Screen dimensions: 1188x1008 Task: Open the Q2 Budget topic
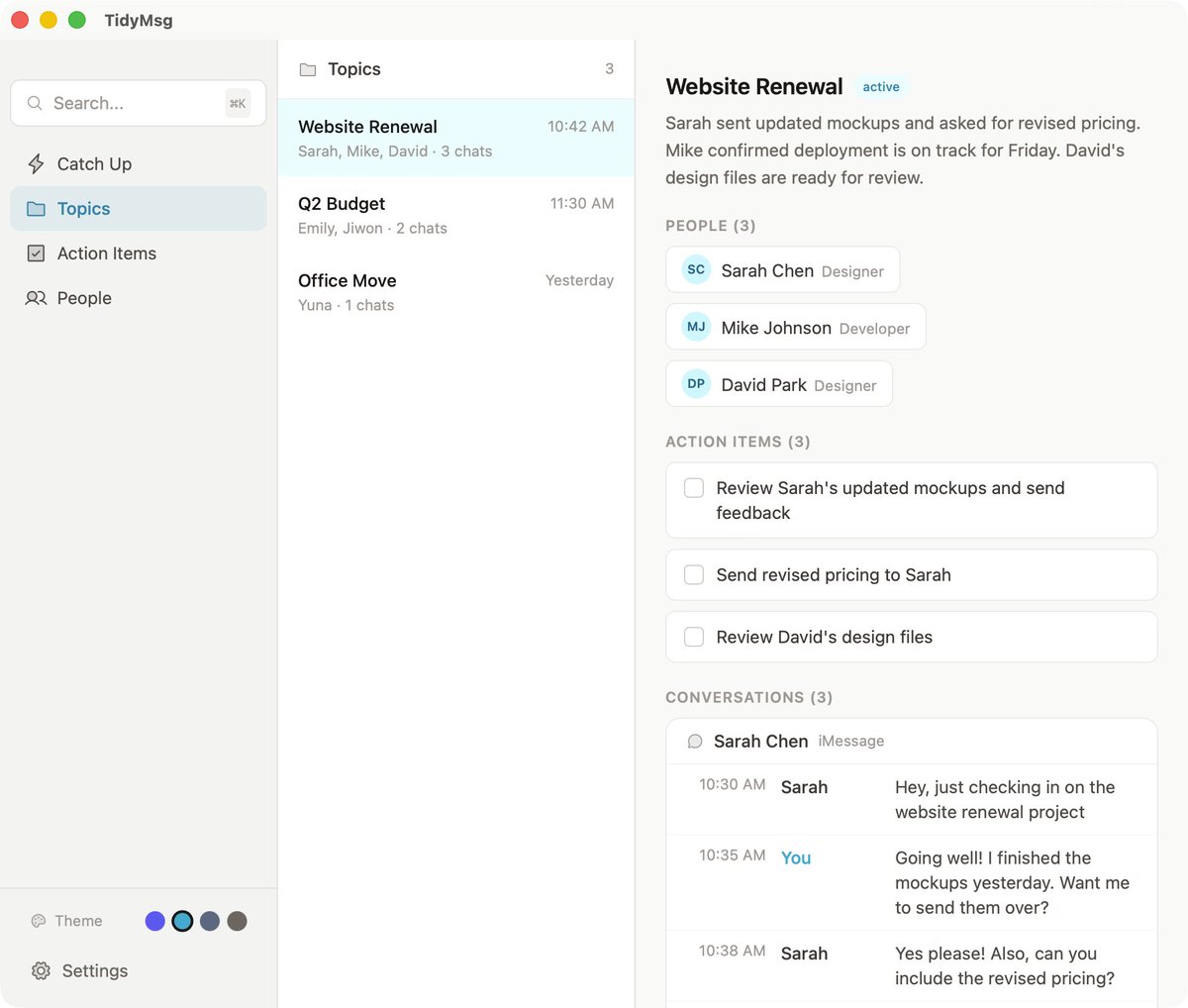pos(456,215)
